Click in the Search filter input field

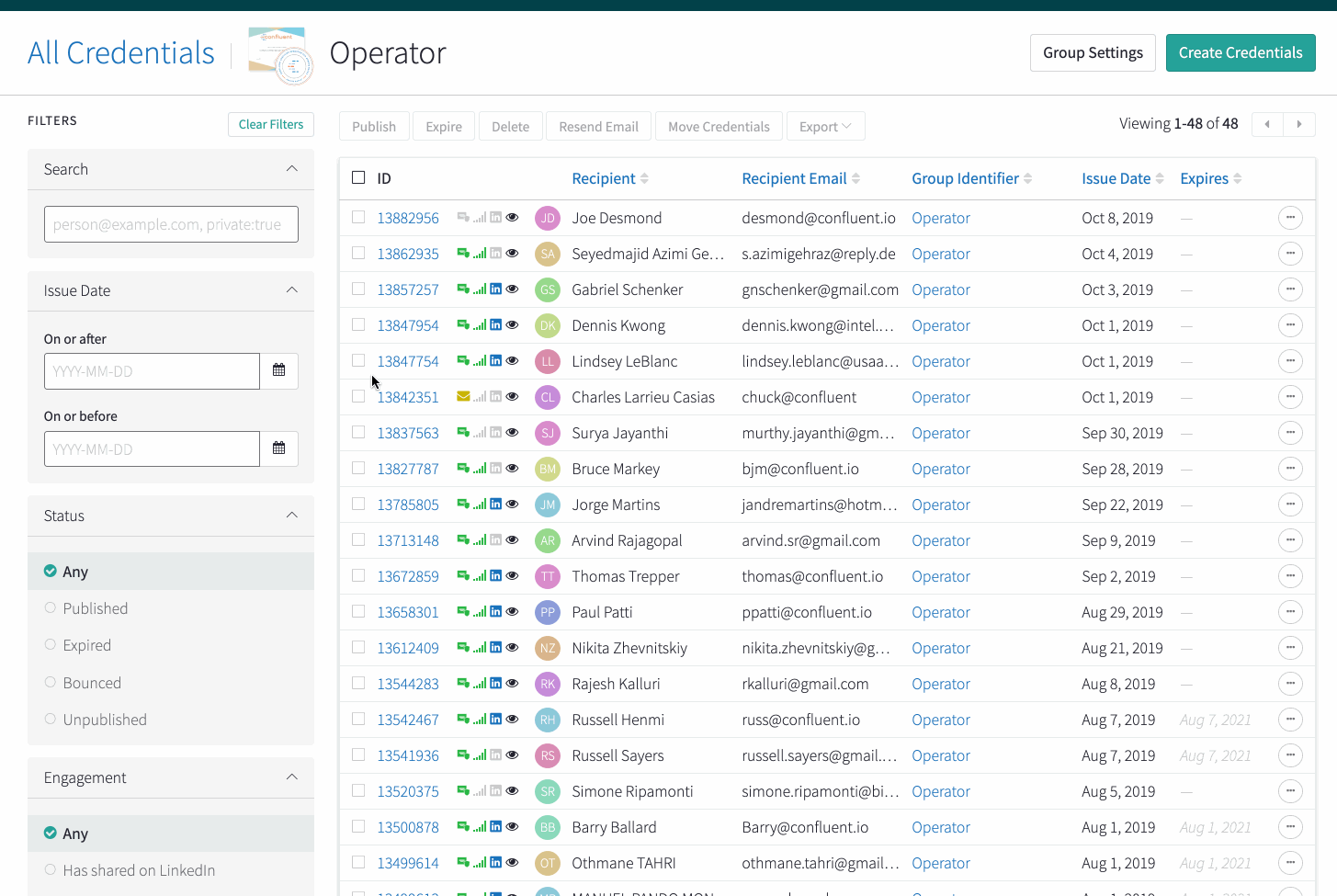pyautogui.click(x=171, y=224)
